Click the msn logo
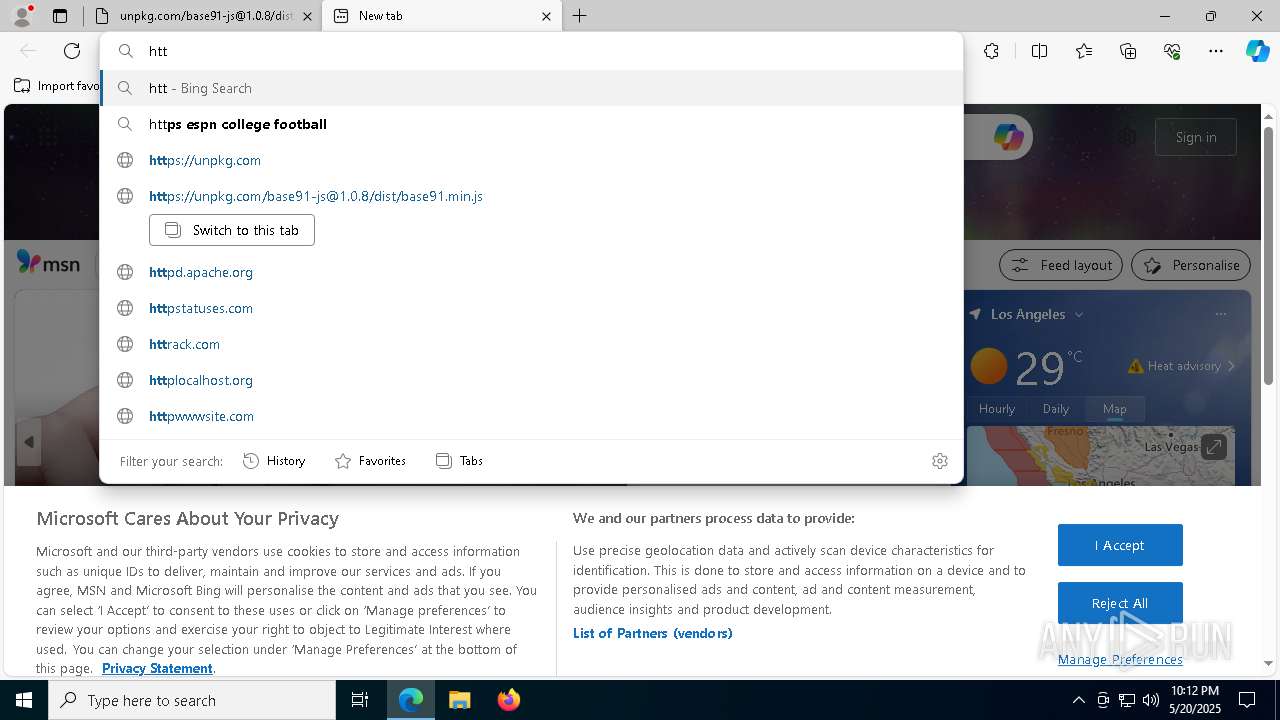1280x720 pixels. click(x=48, y=263)
